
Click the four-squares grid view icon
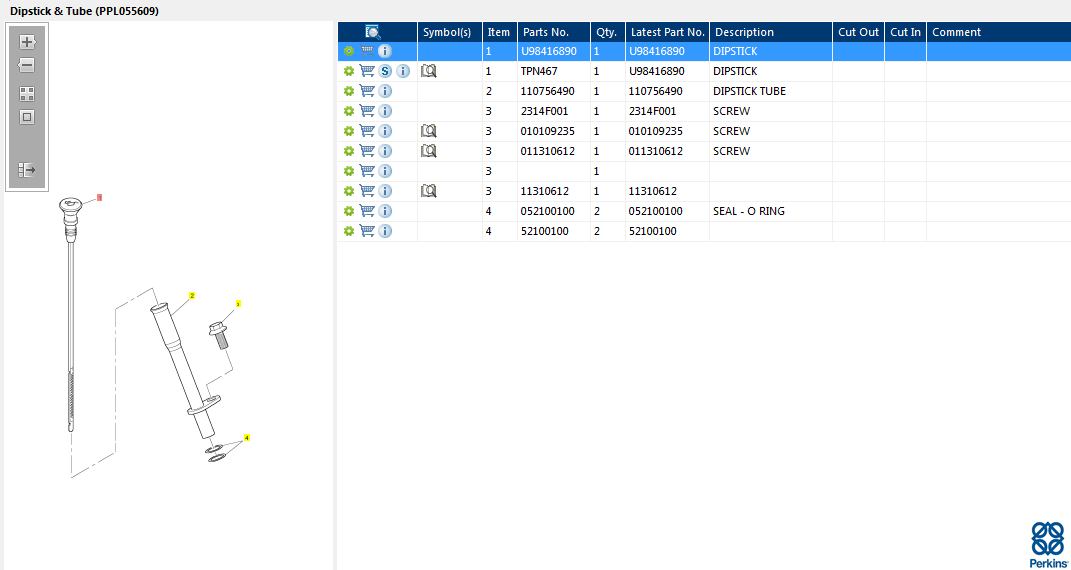coord(27,94)
